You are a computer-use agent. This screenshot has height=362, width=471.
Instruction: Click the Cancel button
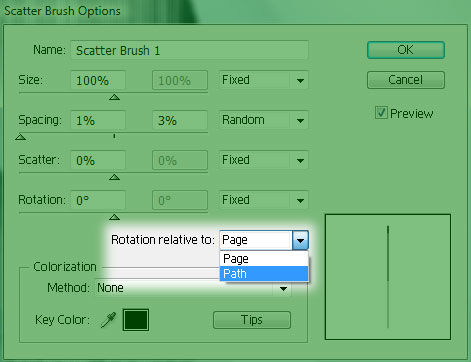(406, 80)
